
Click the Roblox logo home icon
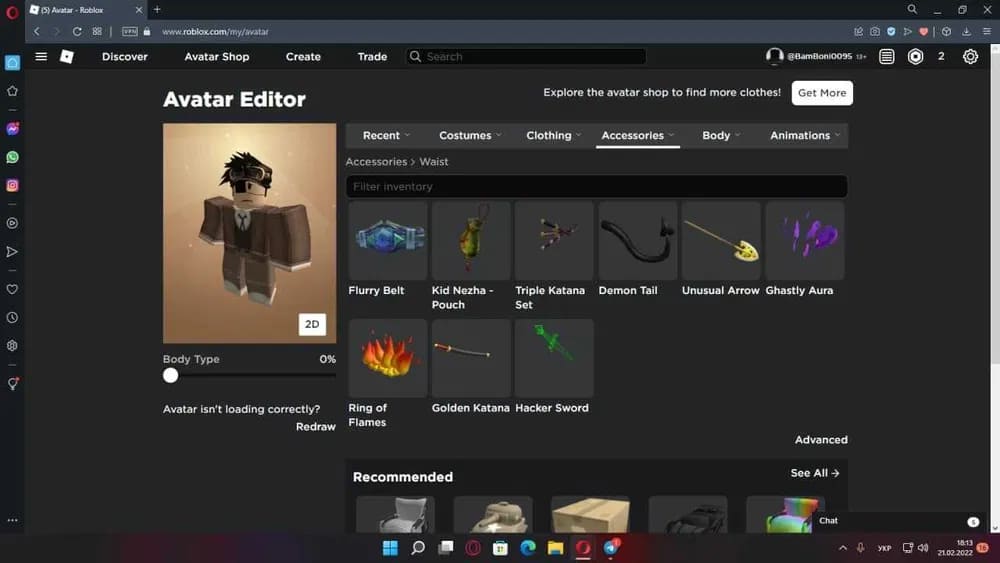tap(67, 57)
